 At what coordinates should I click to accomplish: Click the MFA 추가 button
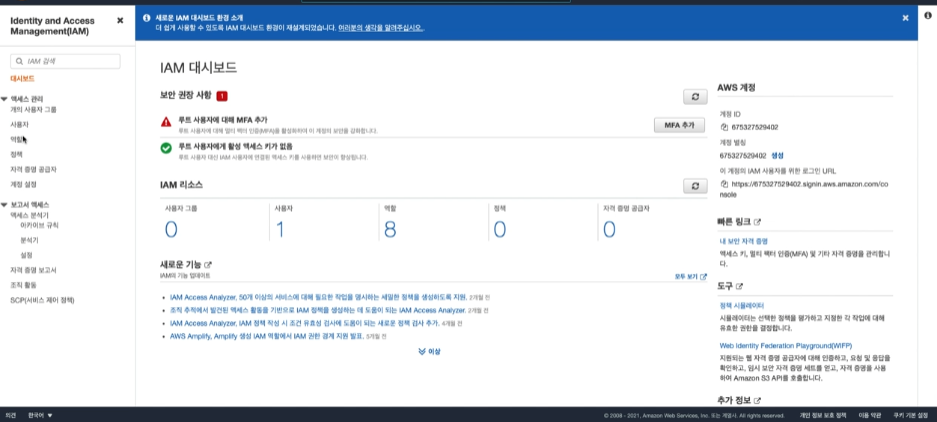(679, 126)
